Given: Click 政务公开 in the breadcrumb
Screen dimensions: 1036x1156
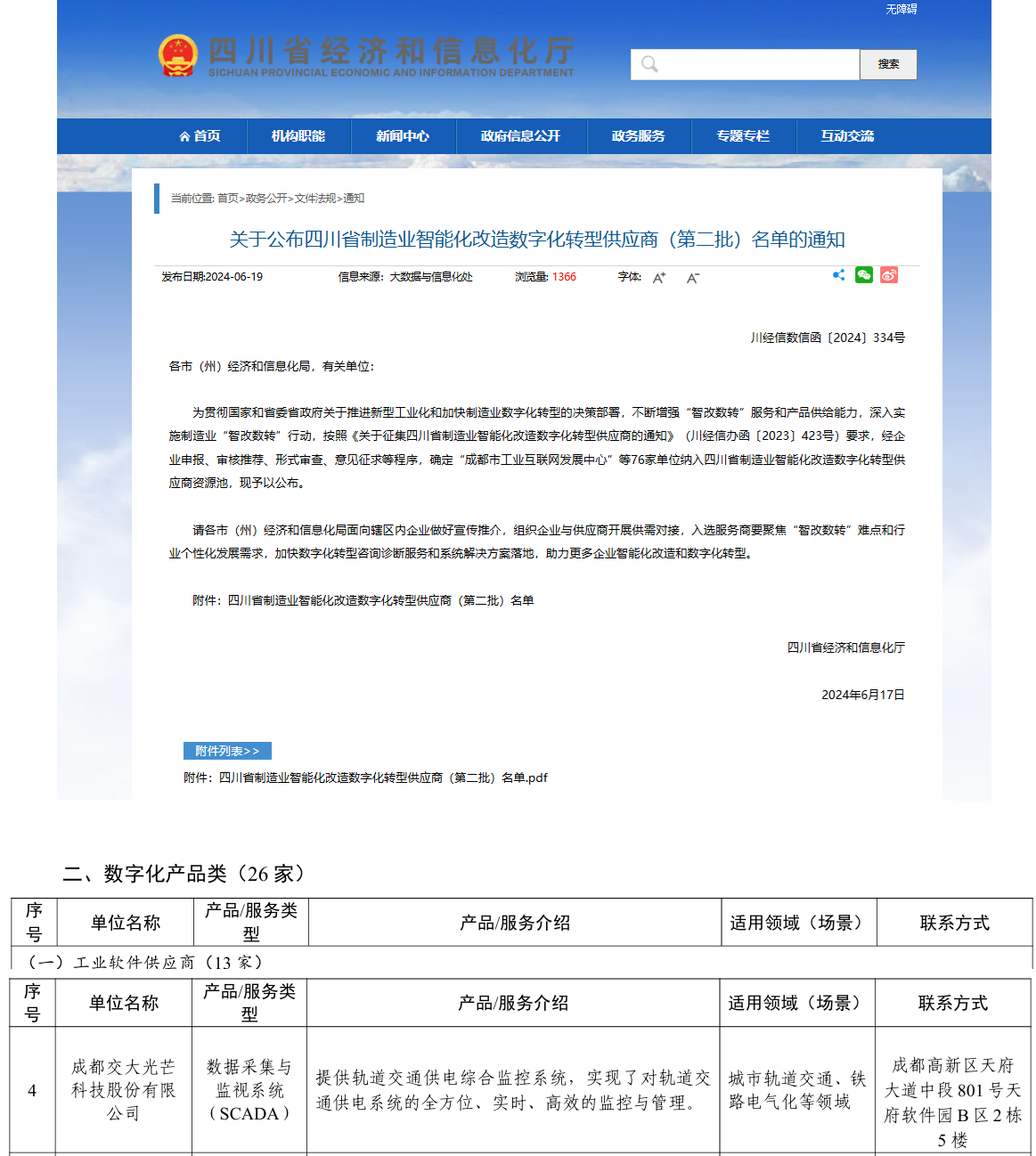Looking at the screenshot, I should (266, 199).
